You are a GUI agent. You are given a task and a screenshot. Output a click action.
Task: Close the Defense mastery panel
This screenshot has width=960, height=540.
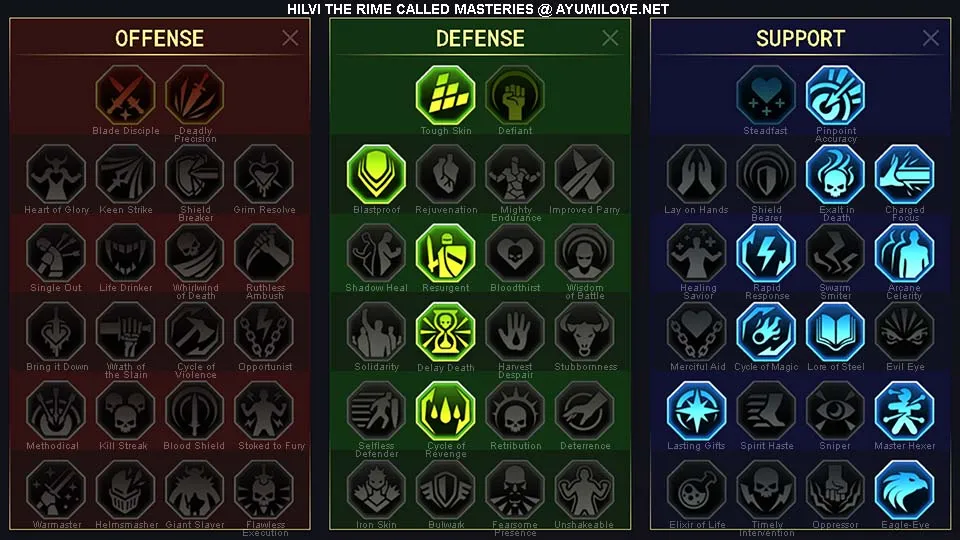(610, 38)
